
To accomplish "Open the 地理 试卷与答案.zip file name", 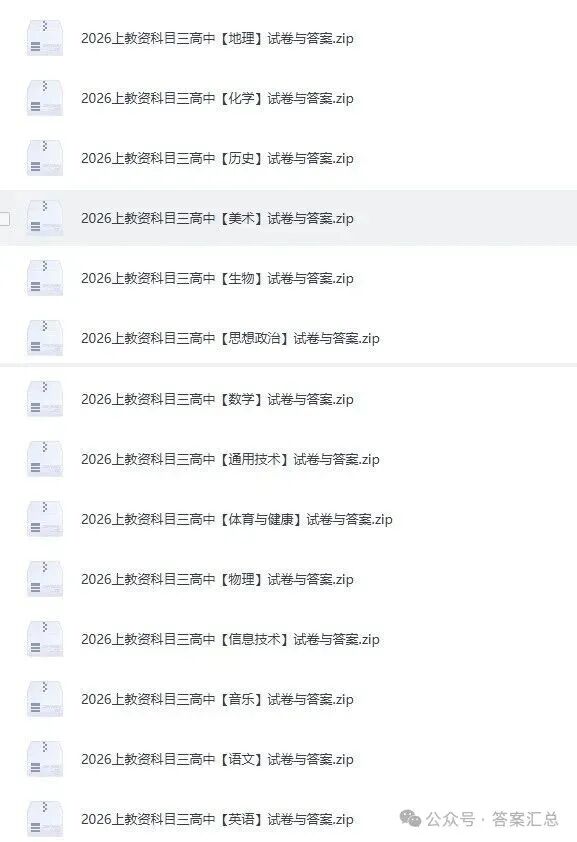I will click(x=217, y=38).
